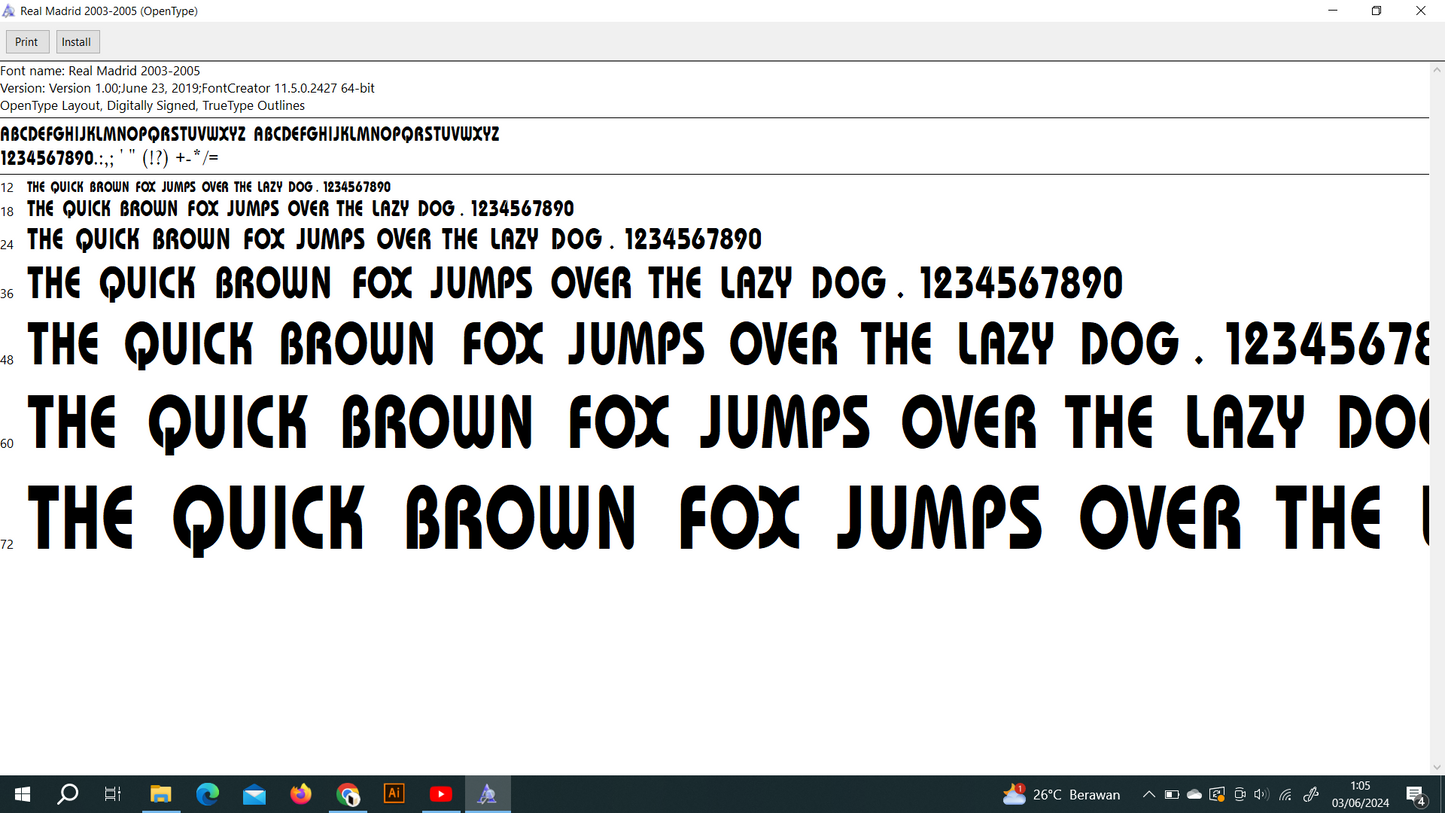The image size is (1445, 813).
Task: Open the volume control speaker icon
Action: pyautogui.click(x=1261, y=795)
